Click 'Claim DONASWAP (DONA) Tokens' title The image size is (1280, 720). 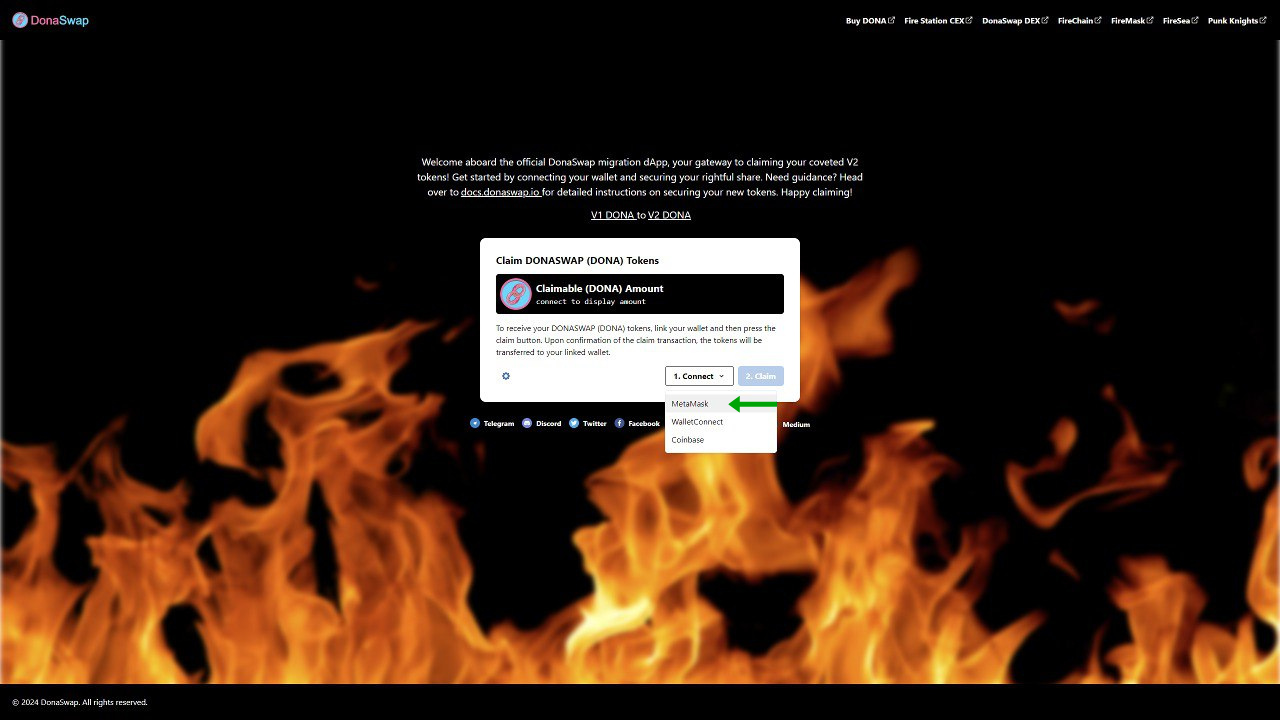tap(577, 261)
